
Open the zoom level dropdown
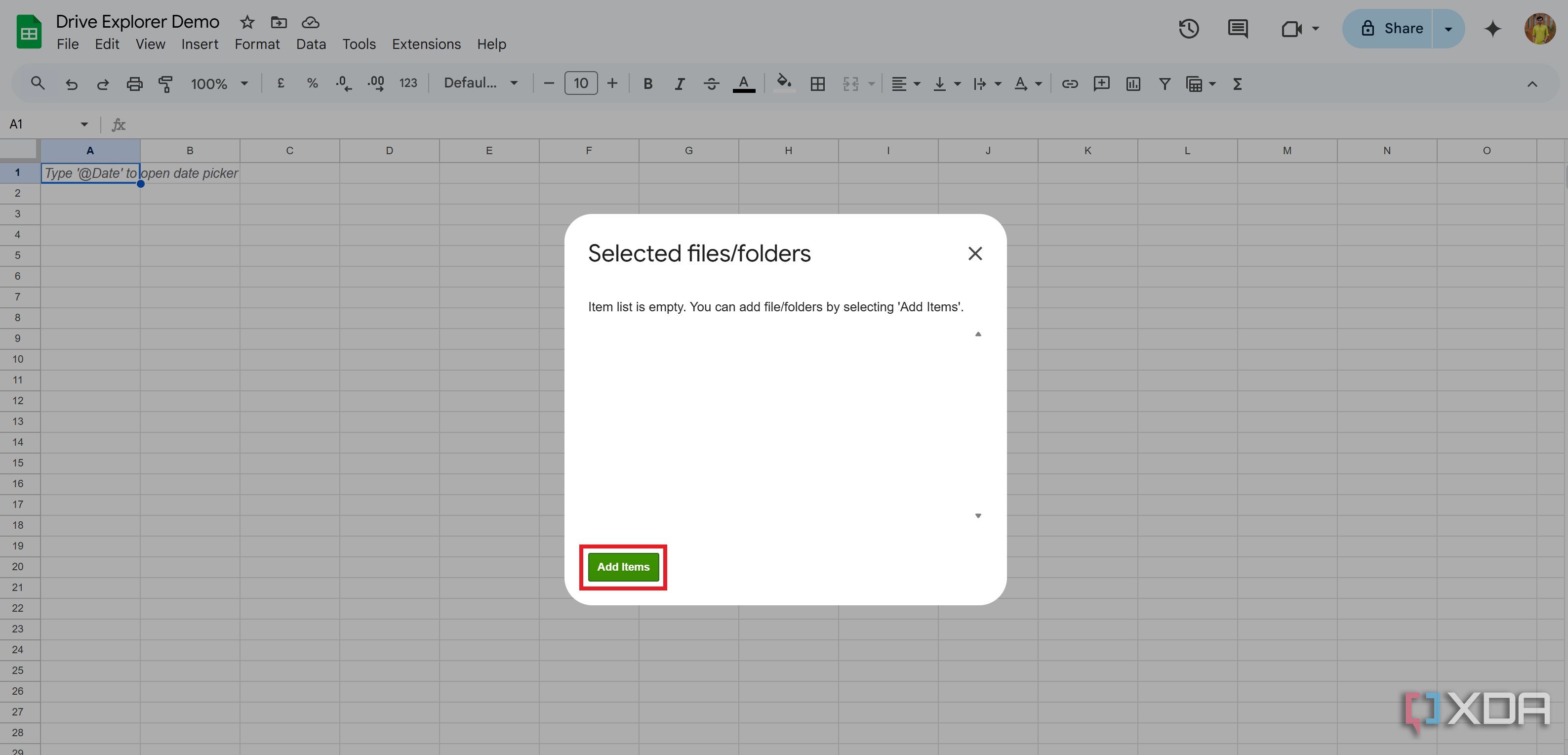pyautogui.click(x=219, y=84)
